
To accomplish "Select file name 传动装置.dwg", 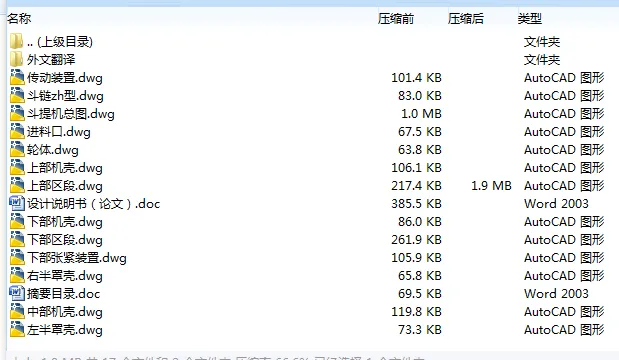I will [65, 78].
